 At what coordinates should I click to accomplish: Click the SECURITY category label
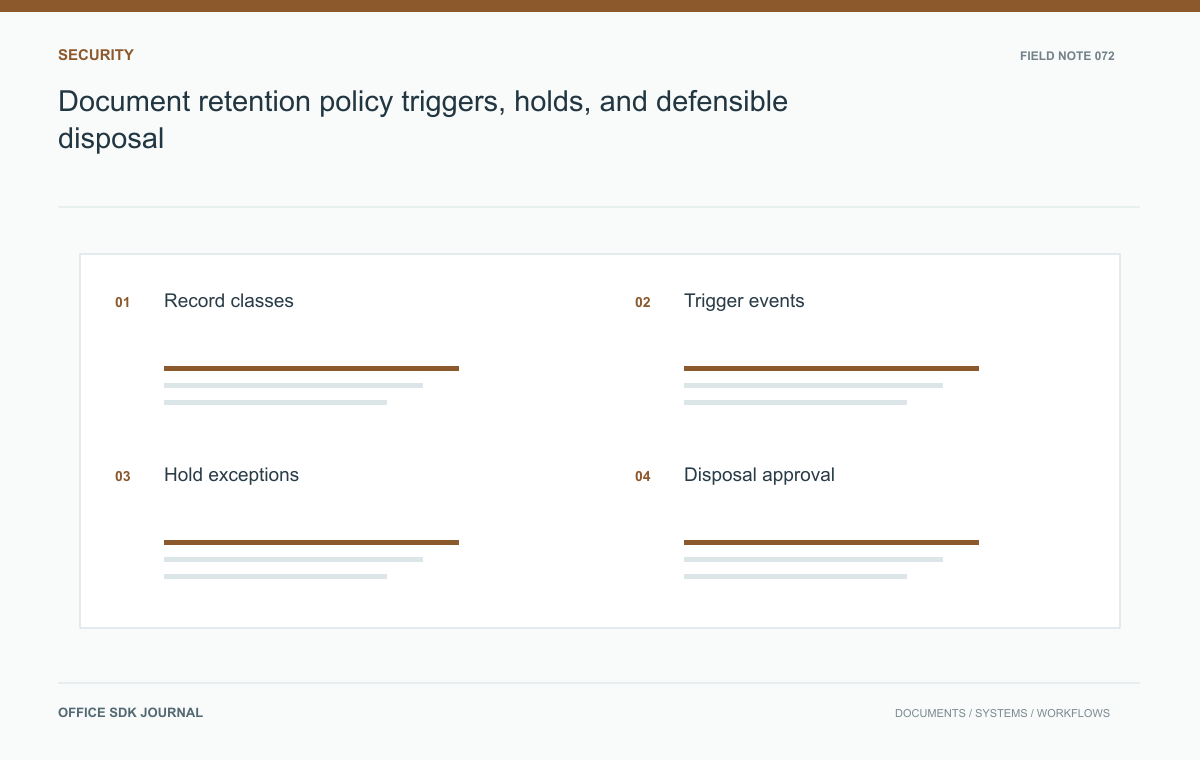[96, 55]
